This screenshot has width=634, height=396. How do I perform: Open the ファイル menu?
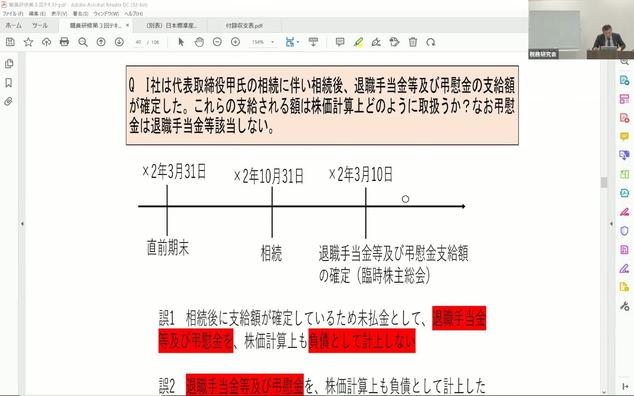coord(13,14)
